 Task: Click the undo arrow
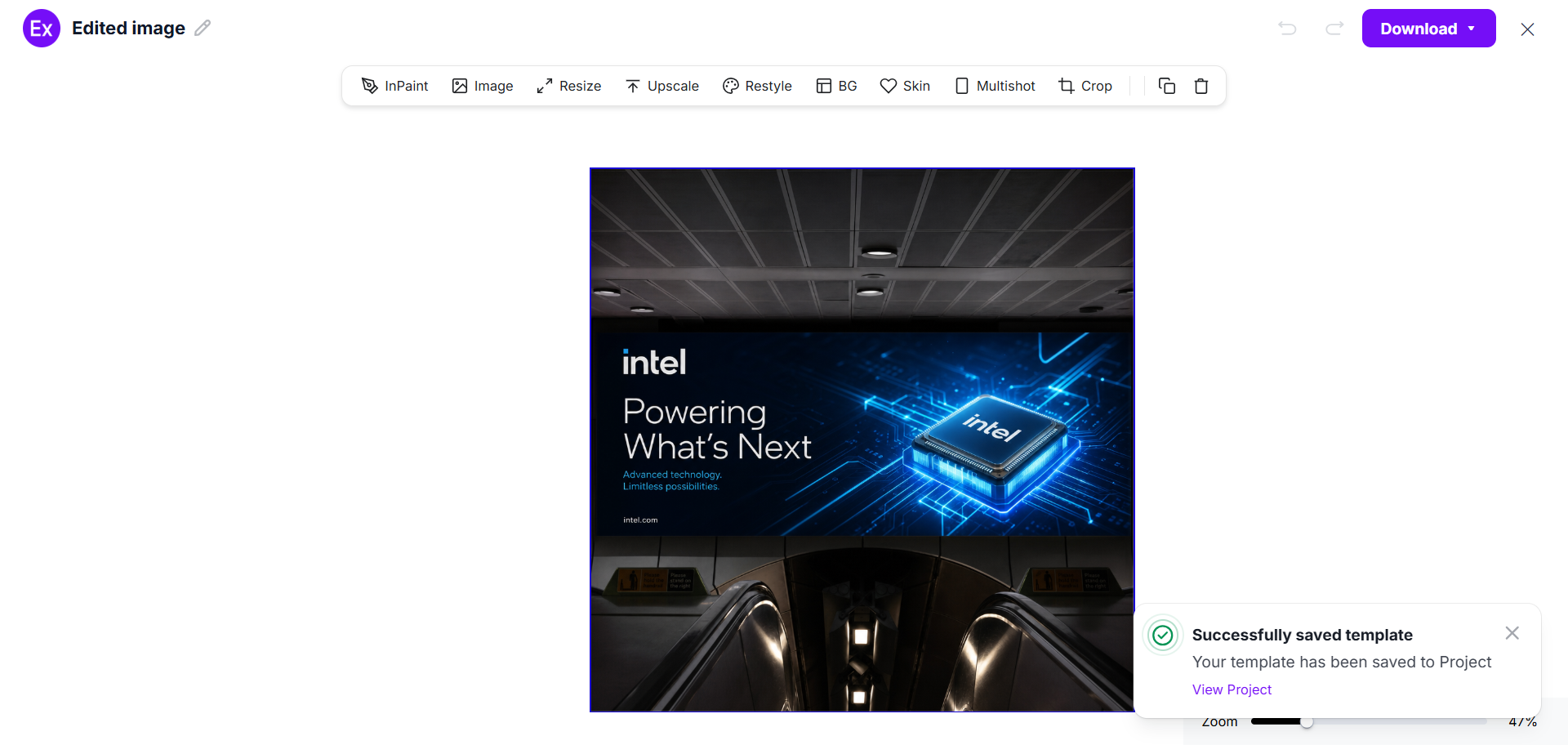1287,29
